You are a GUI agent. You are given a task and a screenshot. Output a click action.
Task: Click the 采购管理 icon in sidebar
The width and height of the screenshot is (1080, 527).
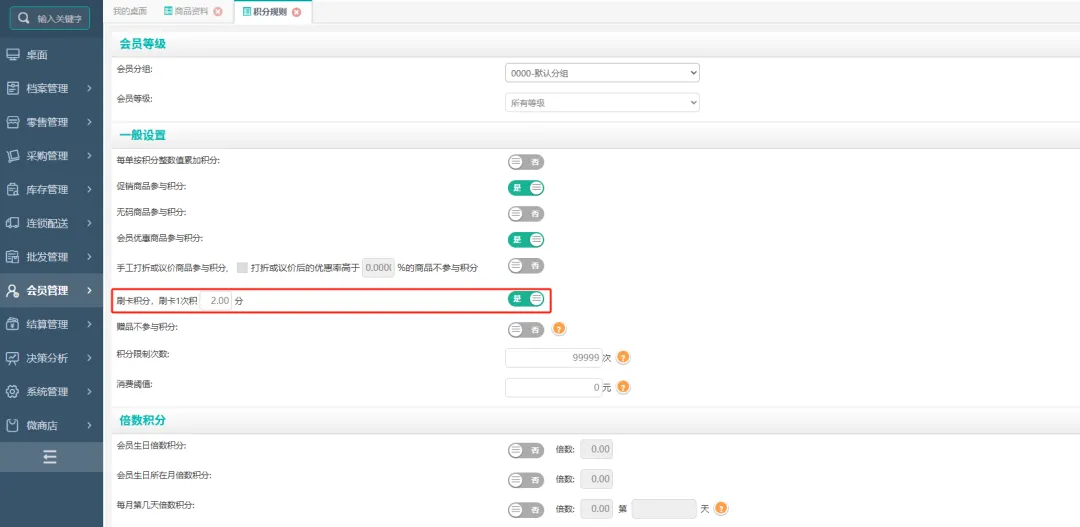coord(13,156)
